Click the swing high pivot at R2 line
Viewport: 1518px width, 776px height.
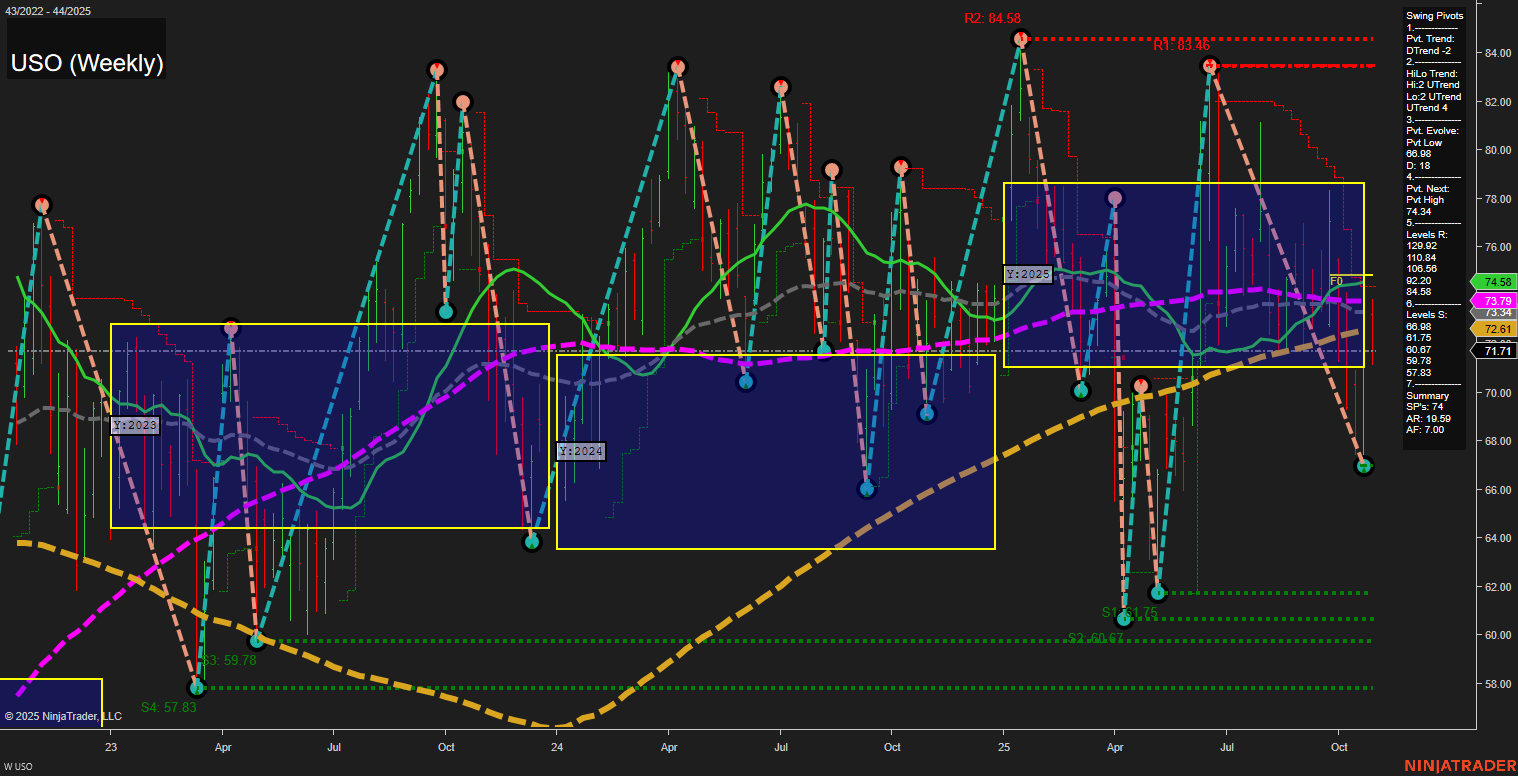pyautogui.click(x=1021, y=39)
